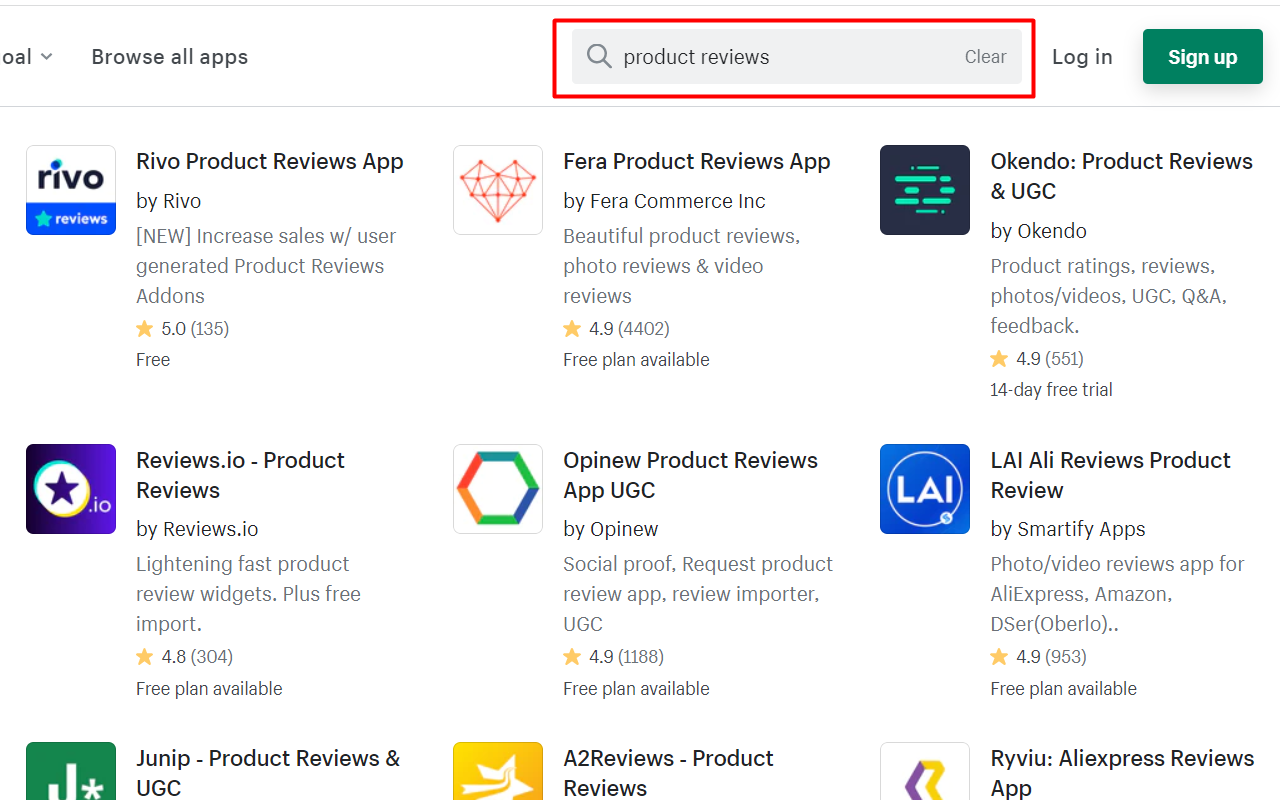Screen dimensions: 1280x800
Task: Click the 'by Okendo' developer text
Action: (1038, 231)
